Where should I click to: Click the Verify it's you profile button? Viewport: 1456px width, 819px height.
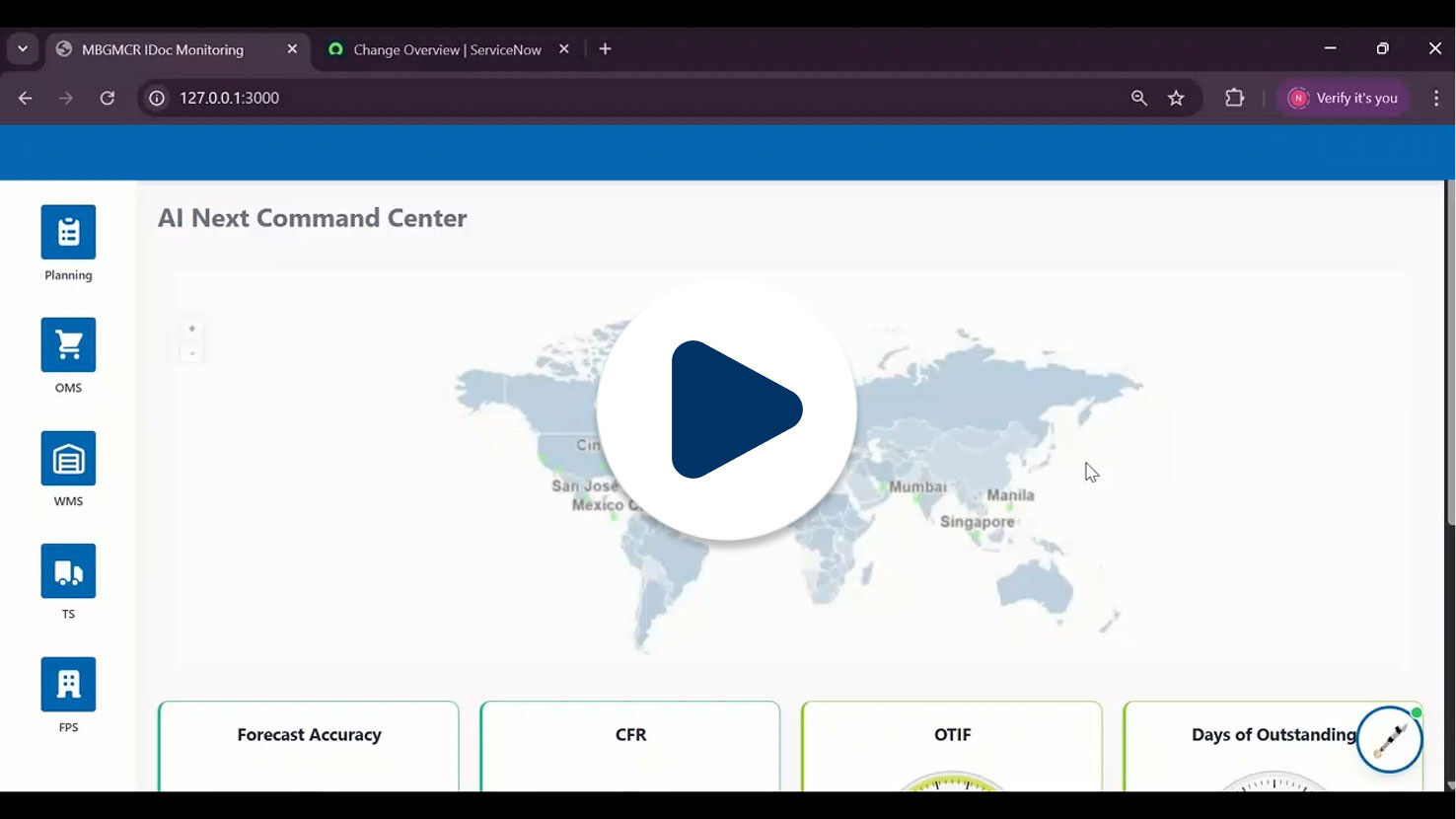point(1344,98)
